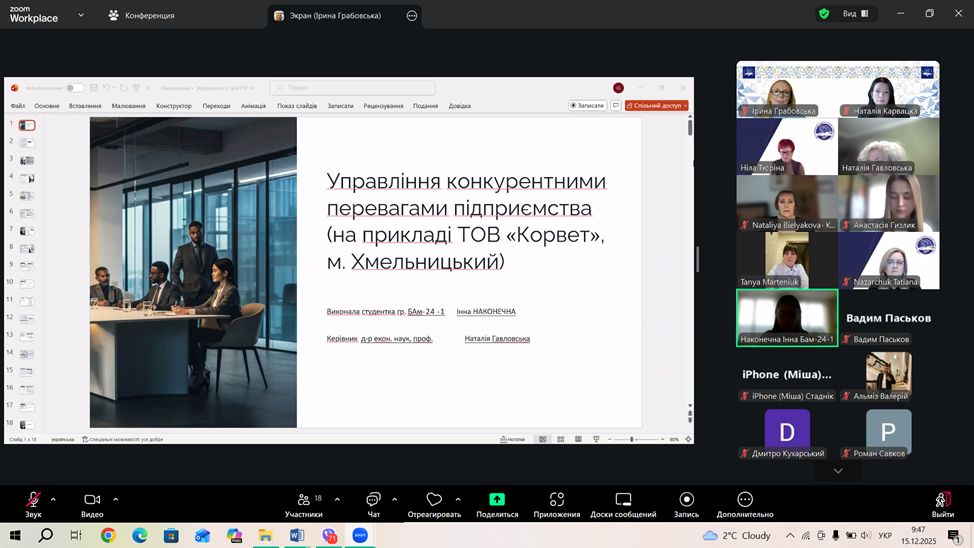Switch to the Конференция tab

pyautogui.click(x=141, y=16)
